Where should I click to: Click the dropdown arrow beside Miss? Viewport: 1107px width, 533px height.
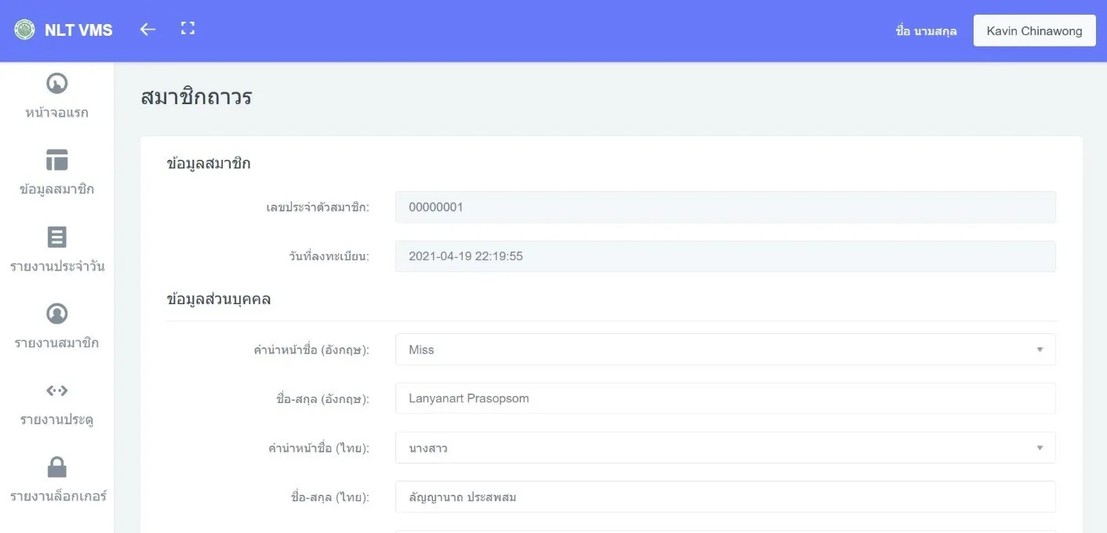[x=1039, y=349]
